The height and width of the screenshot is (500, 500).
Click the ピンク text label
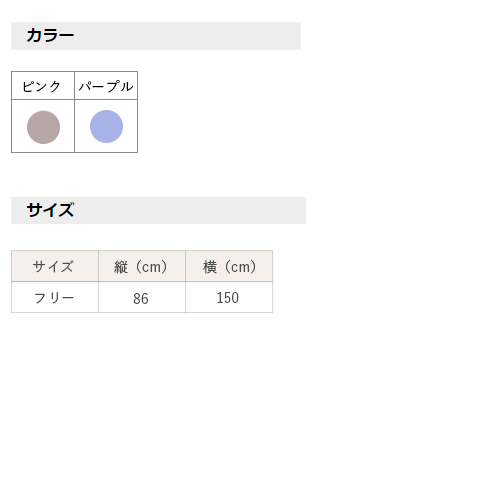(41, 86)
